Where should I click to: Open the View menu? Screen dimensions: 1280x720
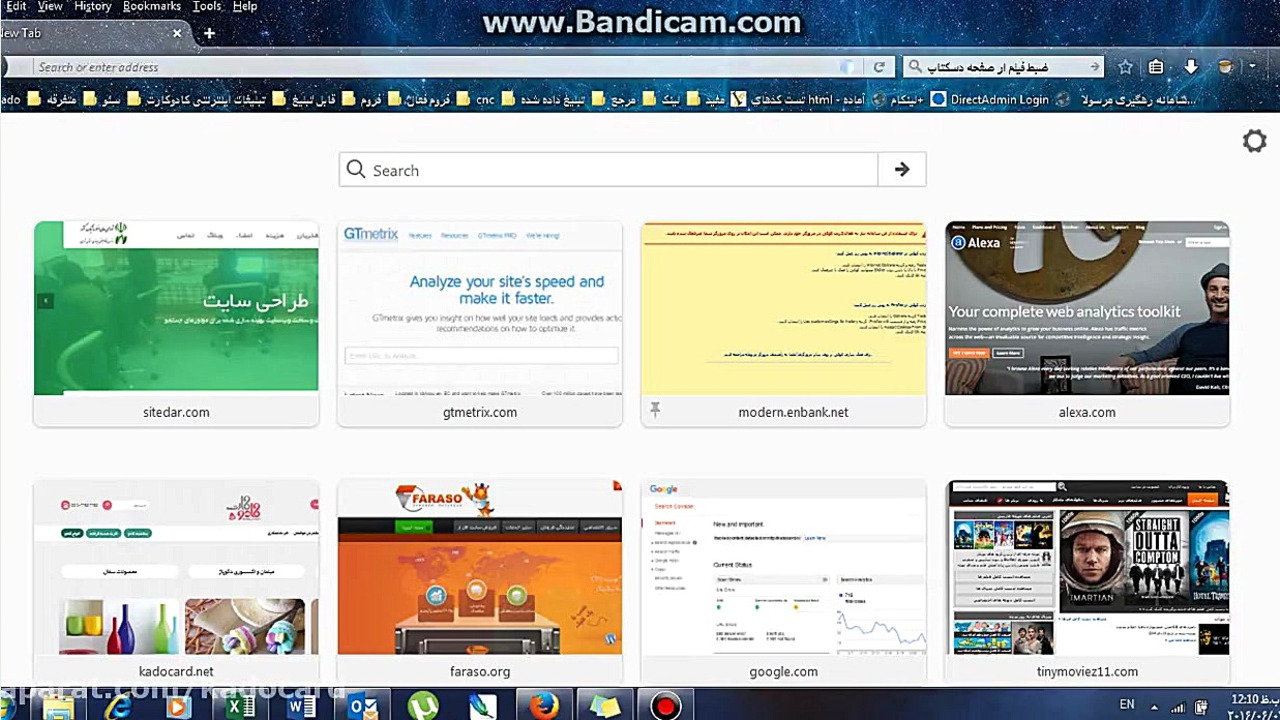pos(49,6)
